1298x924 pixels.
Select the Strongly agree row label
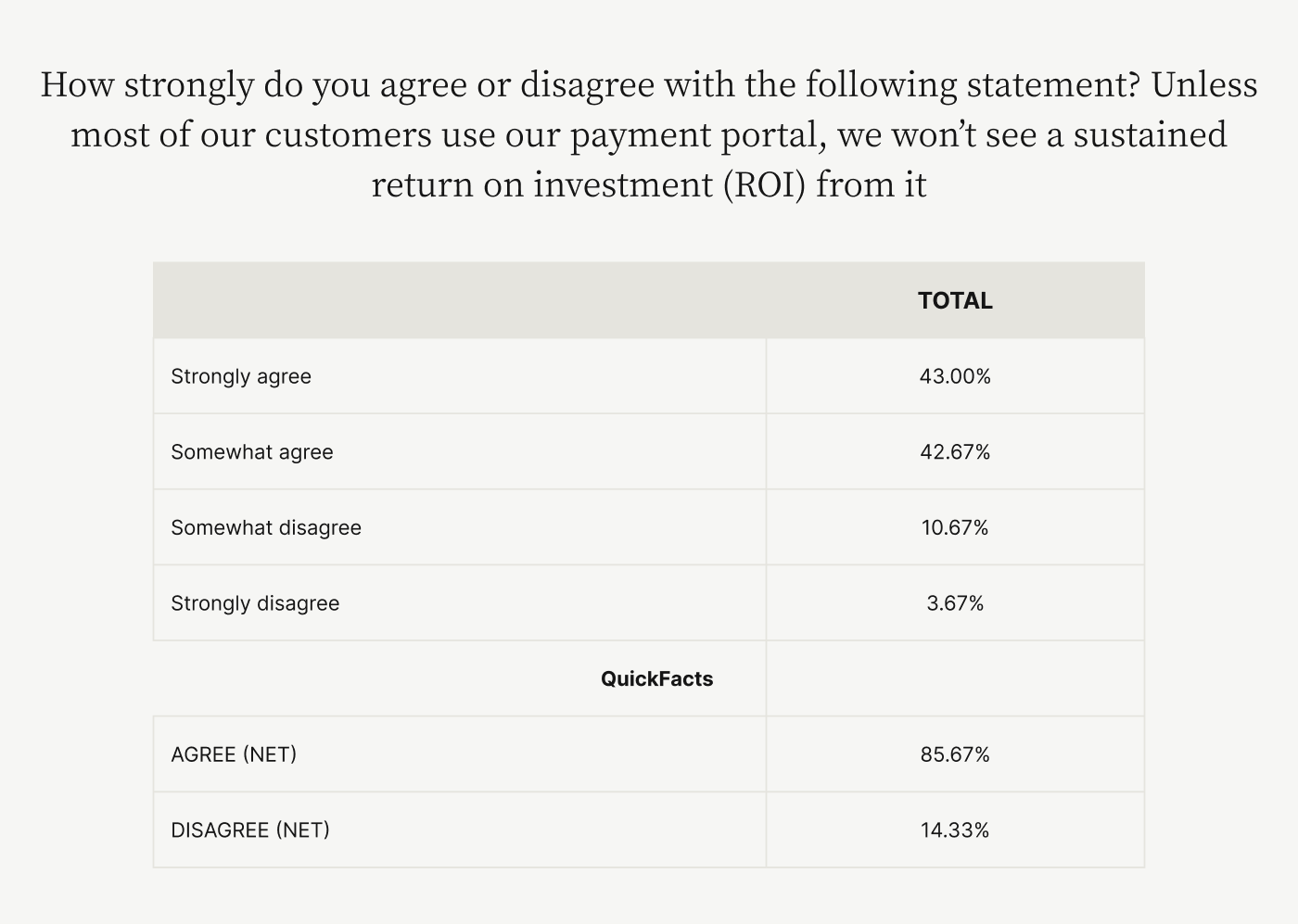(x=241, y=376)
